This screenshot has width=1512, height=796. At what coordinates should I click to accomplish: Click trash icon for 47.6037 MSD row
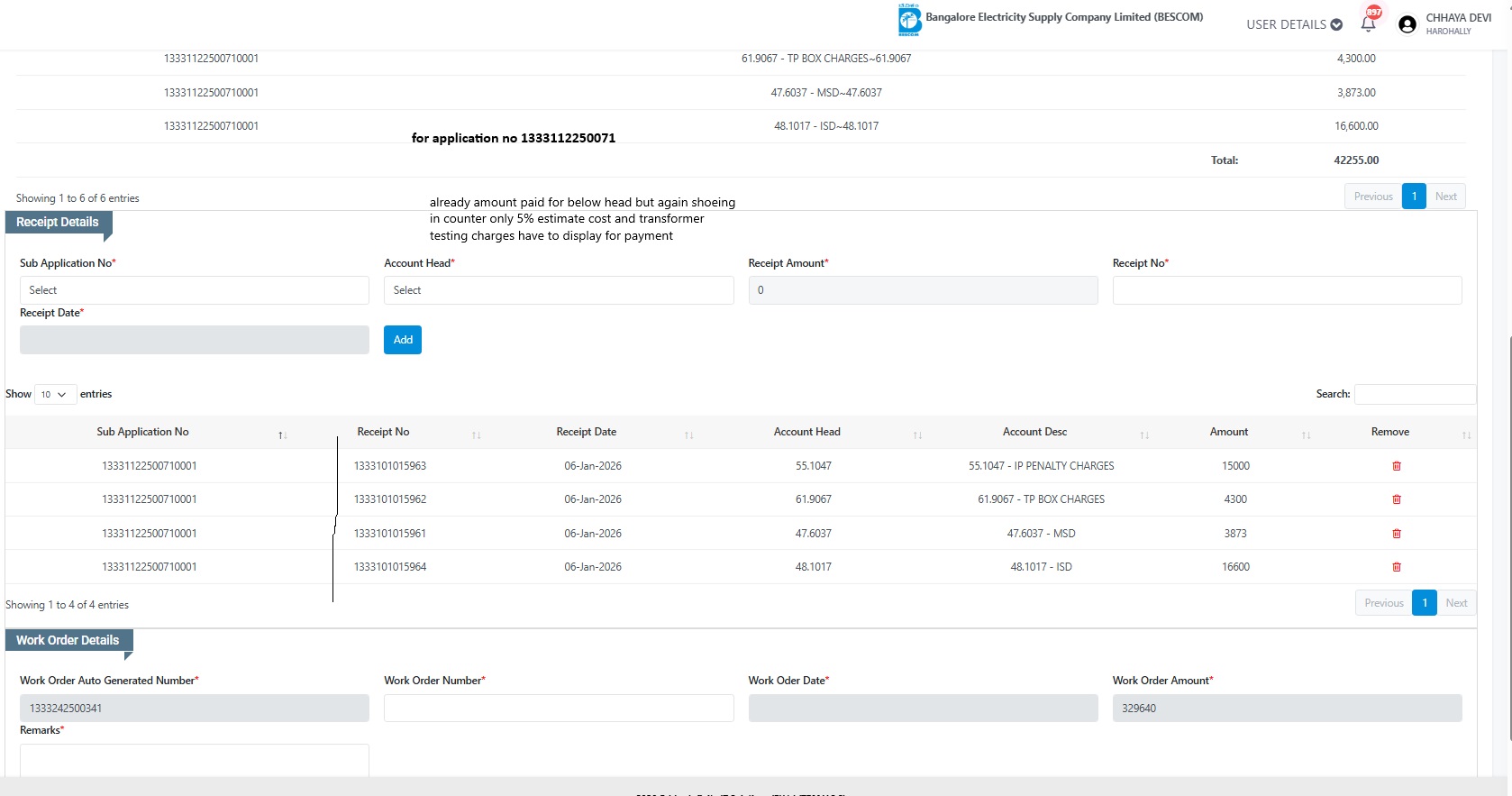(1396, 534)
